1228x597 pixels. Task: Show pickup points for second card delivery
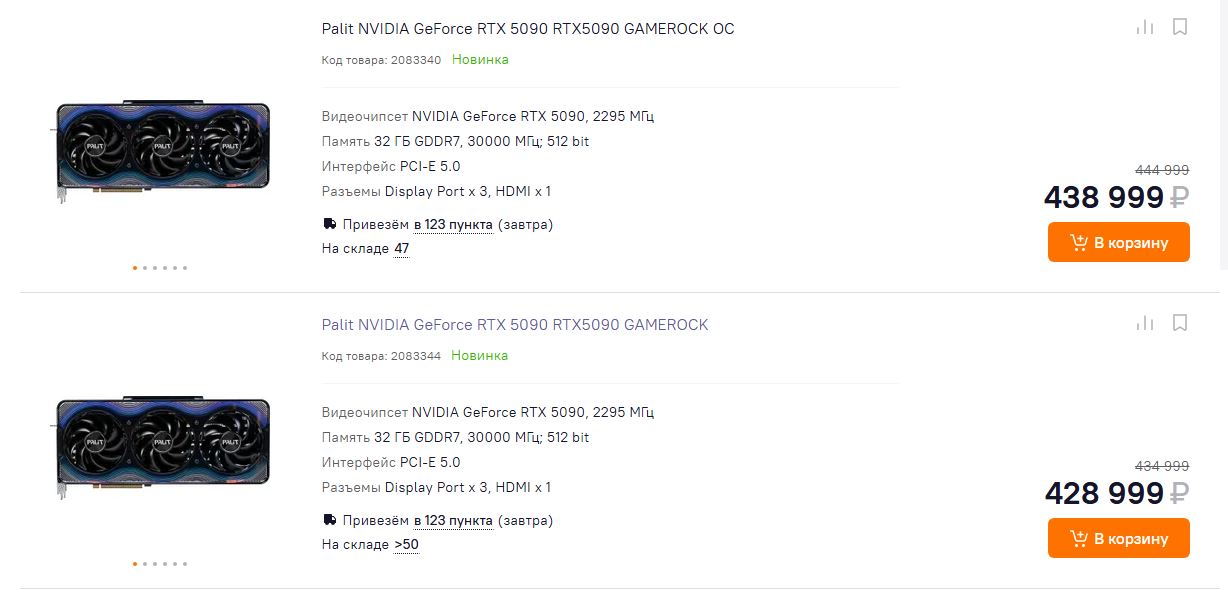(453, 520)
